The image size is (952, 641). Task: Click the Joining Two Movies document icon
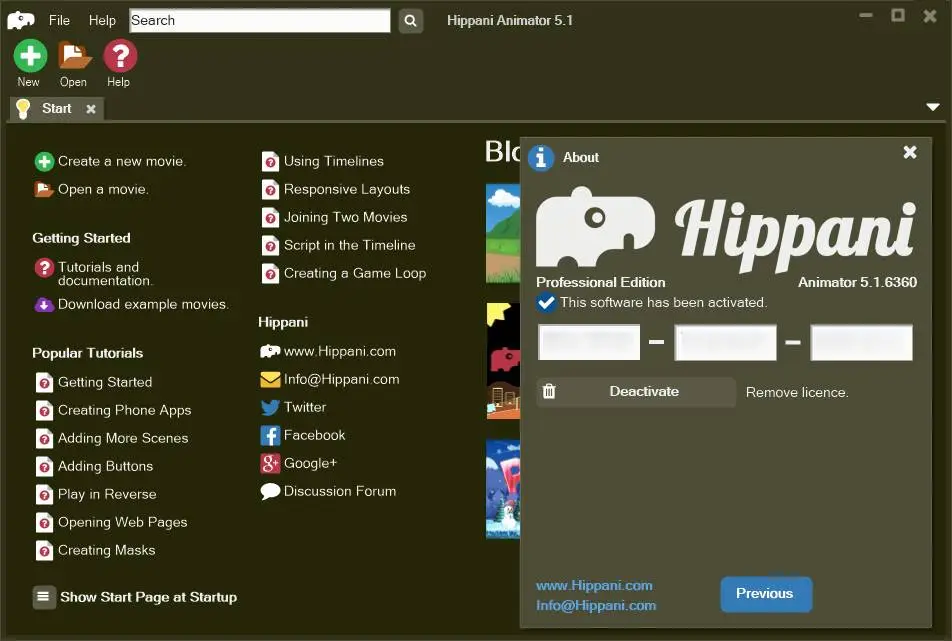point(270,217)
